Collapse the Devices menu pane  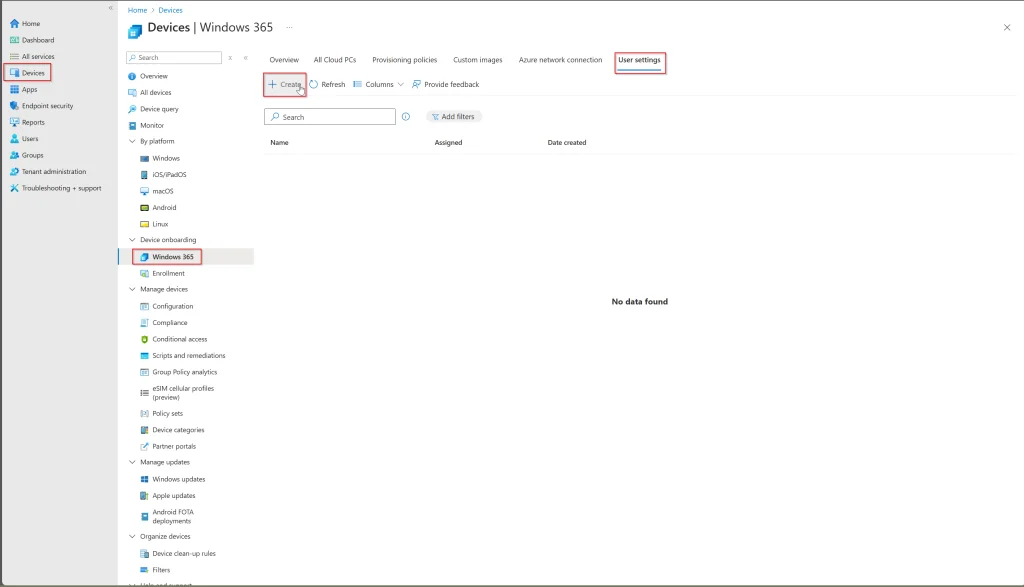pos(246,57)
